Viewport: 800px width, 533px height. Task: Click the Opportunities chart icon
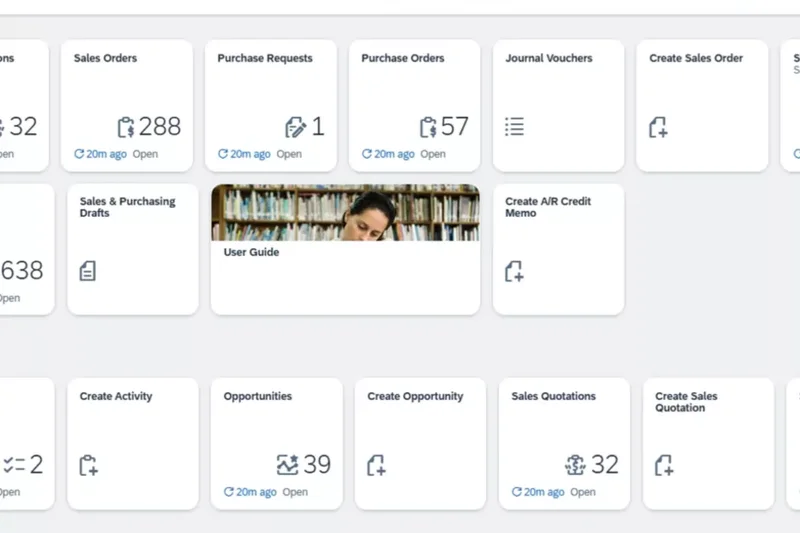pyautogui.click(x=288, y=465)
